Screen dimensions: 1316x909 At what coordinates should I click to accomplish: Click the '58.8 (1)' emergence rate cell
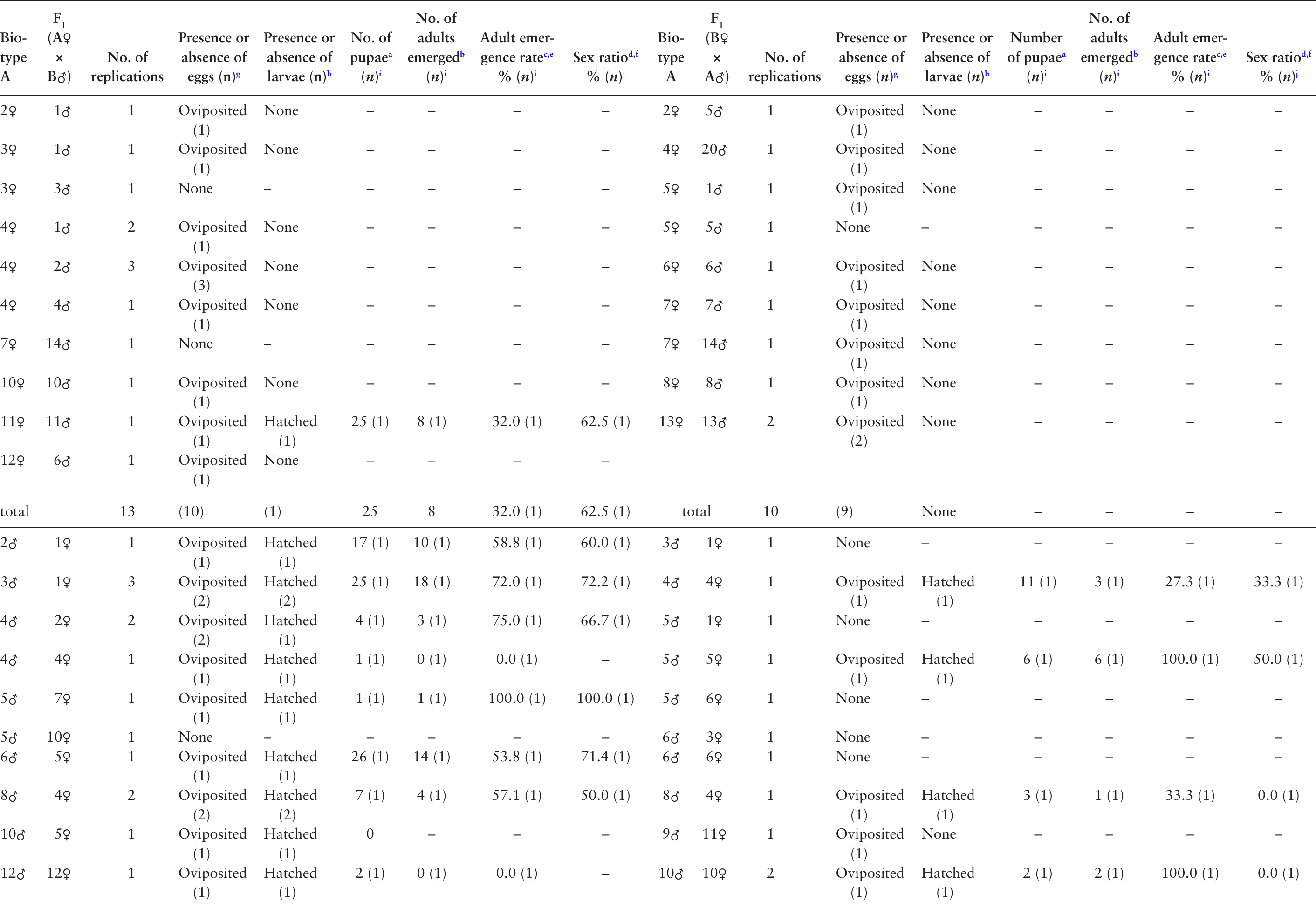coord(517,543)
